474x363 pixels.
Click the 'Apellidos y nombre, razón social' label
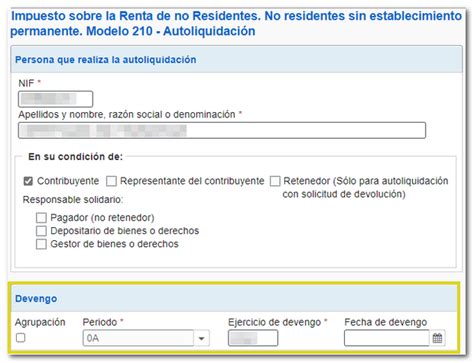click(x=127, y=114)
